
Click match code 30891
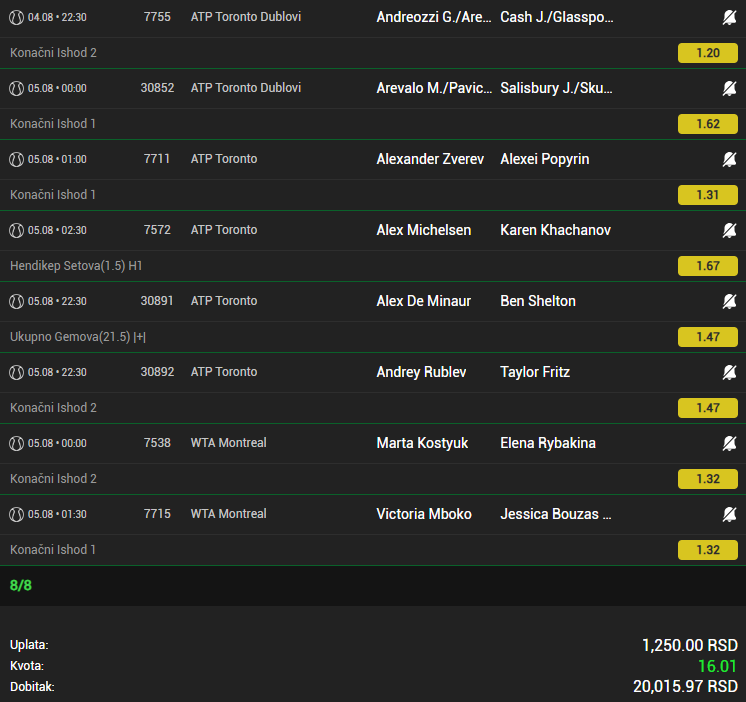click(x=157, y=301)
